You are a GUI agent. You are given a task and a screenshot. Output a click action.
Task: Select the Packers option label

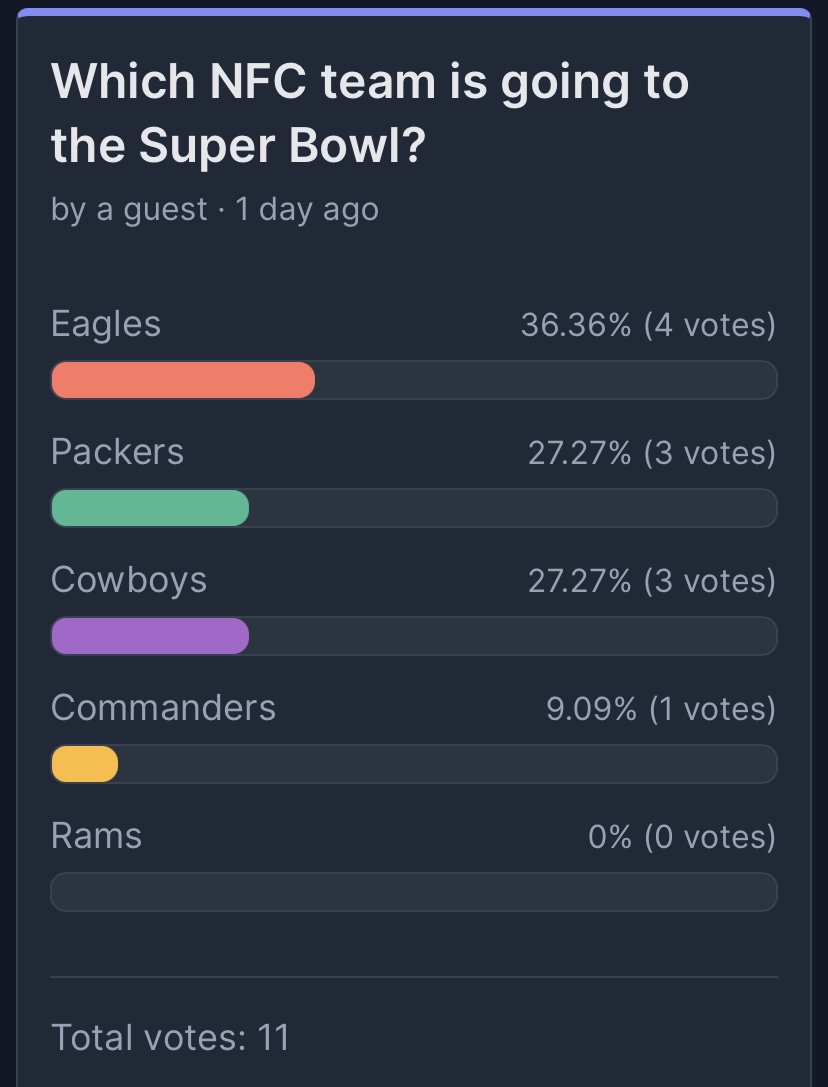pyautogui.click(x=117, y=452)
